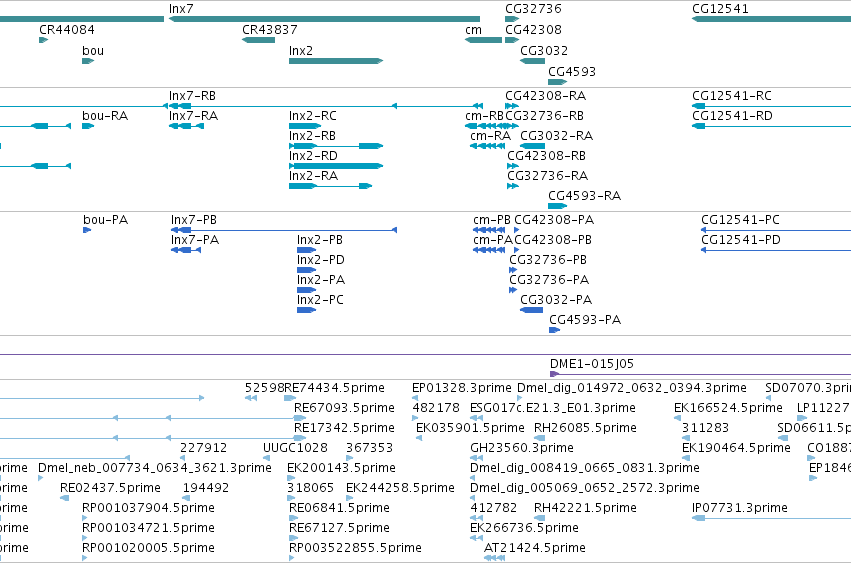Viewport: 851px width, 563px height.
Task: Click gene CG4593 label
Action: click(x=571, y=72)
